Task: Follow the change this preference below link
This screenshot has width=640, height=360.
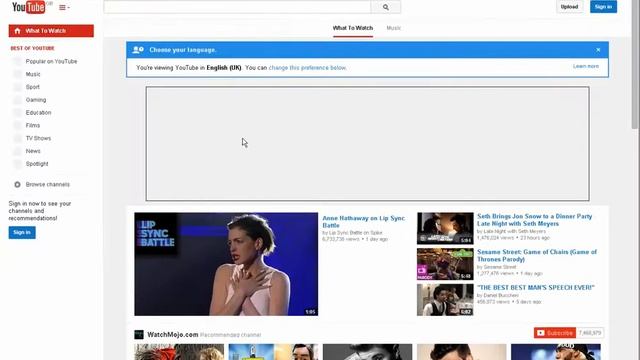Action: coord(307,68)
